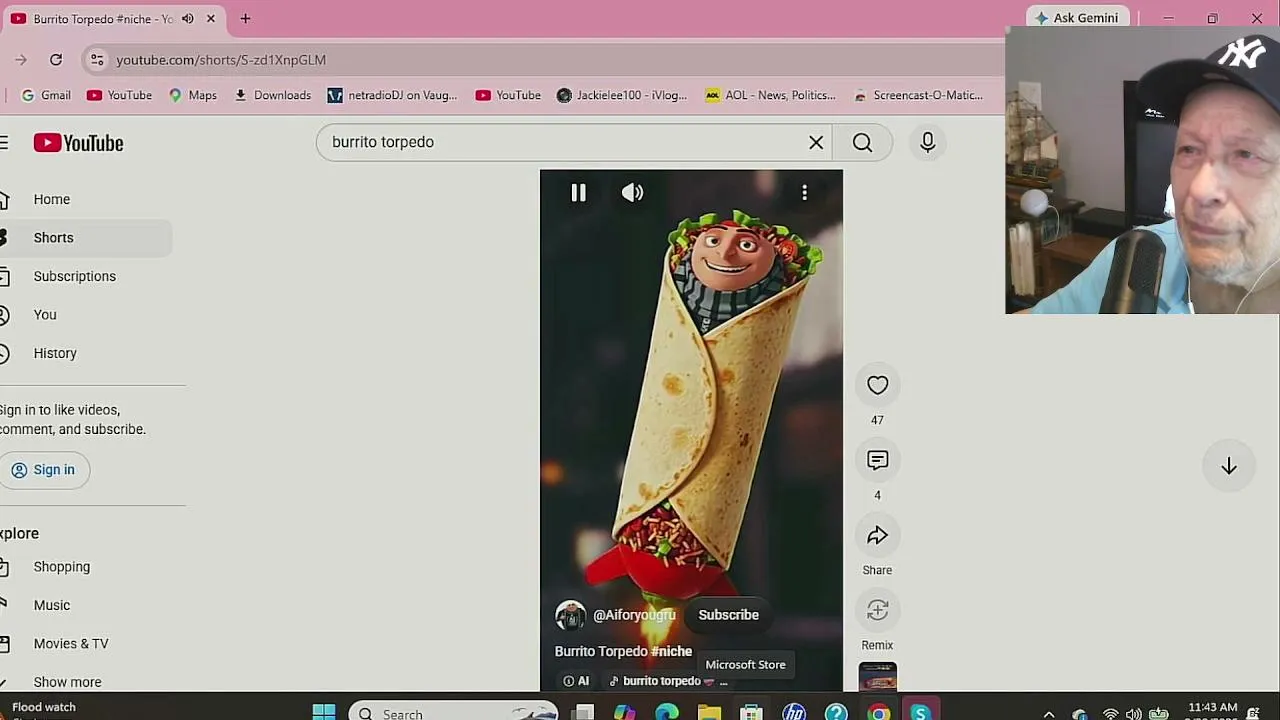Open Shopping under Explore
Image resolution: width=1280 pixels, height=720 pixels.
62,567
